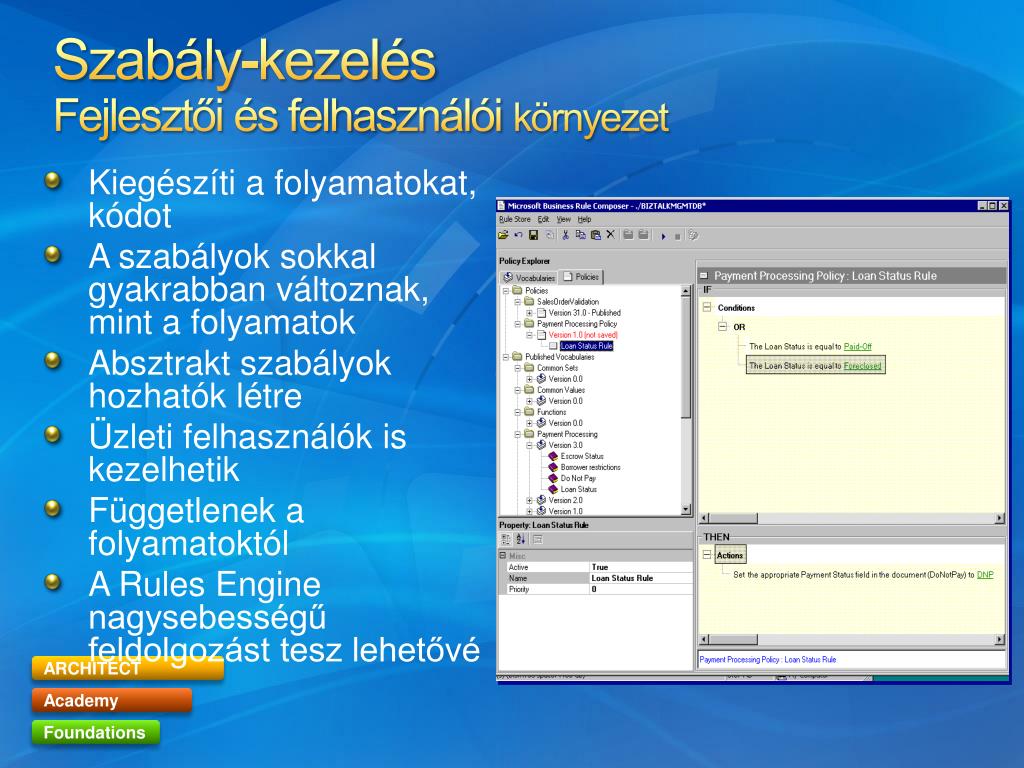Viewport: 1024px width, 768px height.
Task: Collapse Version 1.0 (not saved) node
Action: [530, 335]
